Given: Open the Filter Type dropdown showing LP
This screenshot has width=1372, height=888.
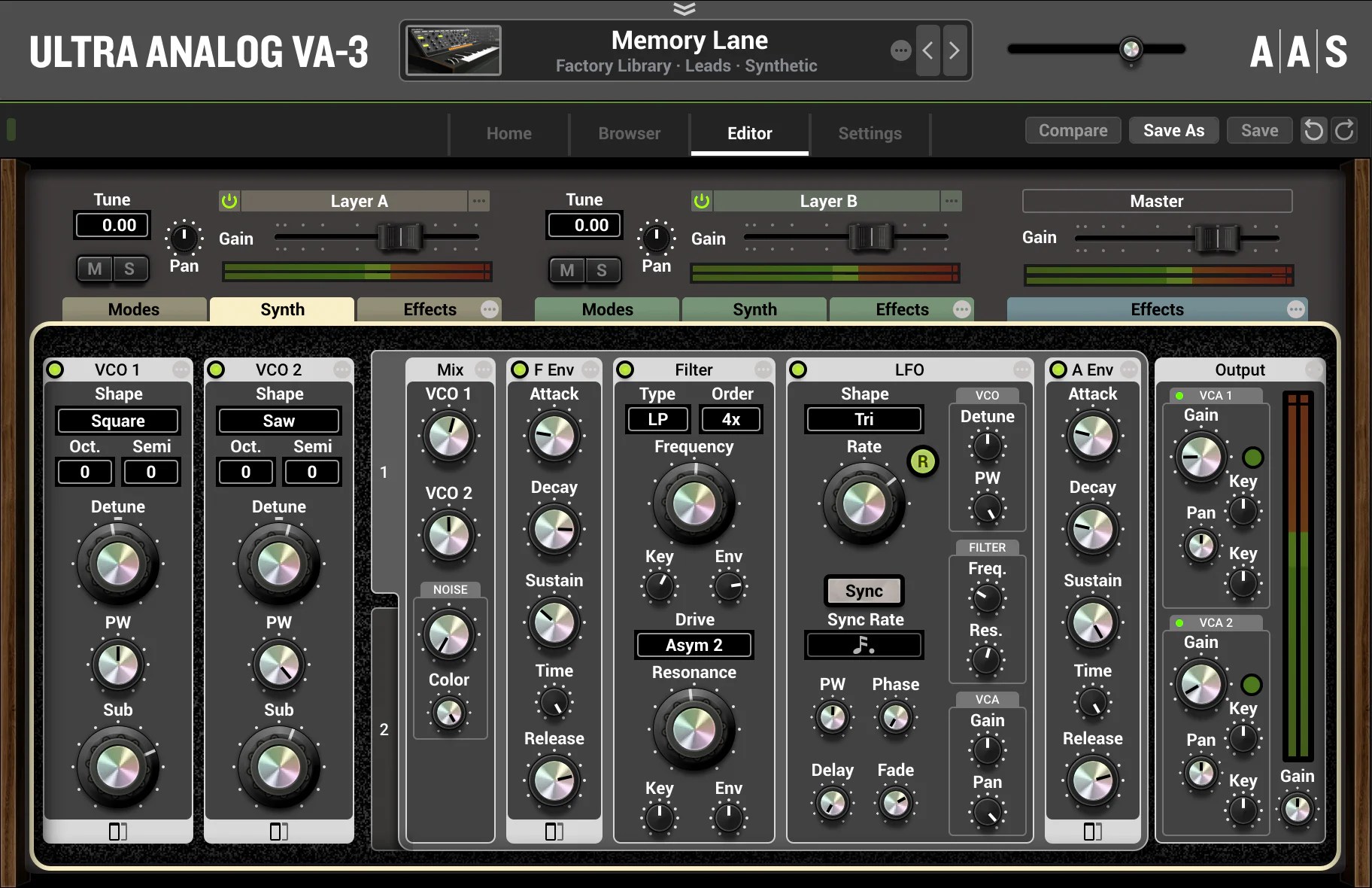Looking at the screenshot, I should click(657, 419).
